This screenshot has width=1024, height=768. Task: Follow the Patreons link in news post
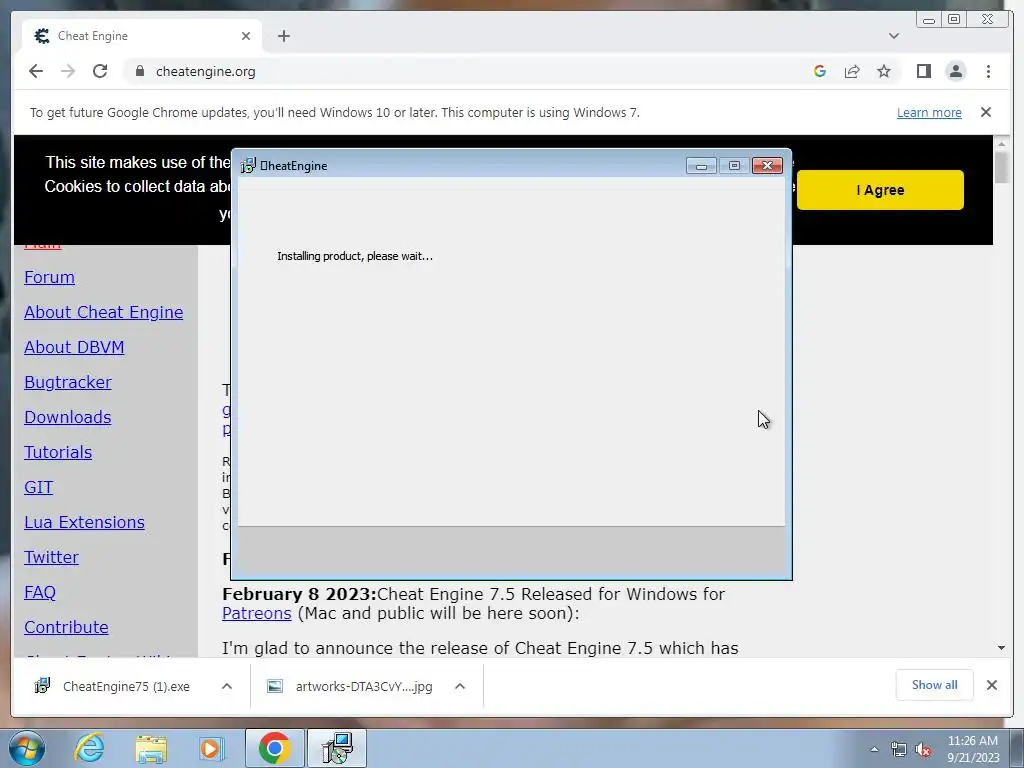tap(257, 613)
